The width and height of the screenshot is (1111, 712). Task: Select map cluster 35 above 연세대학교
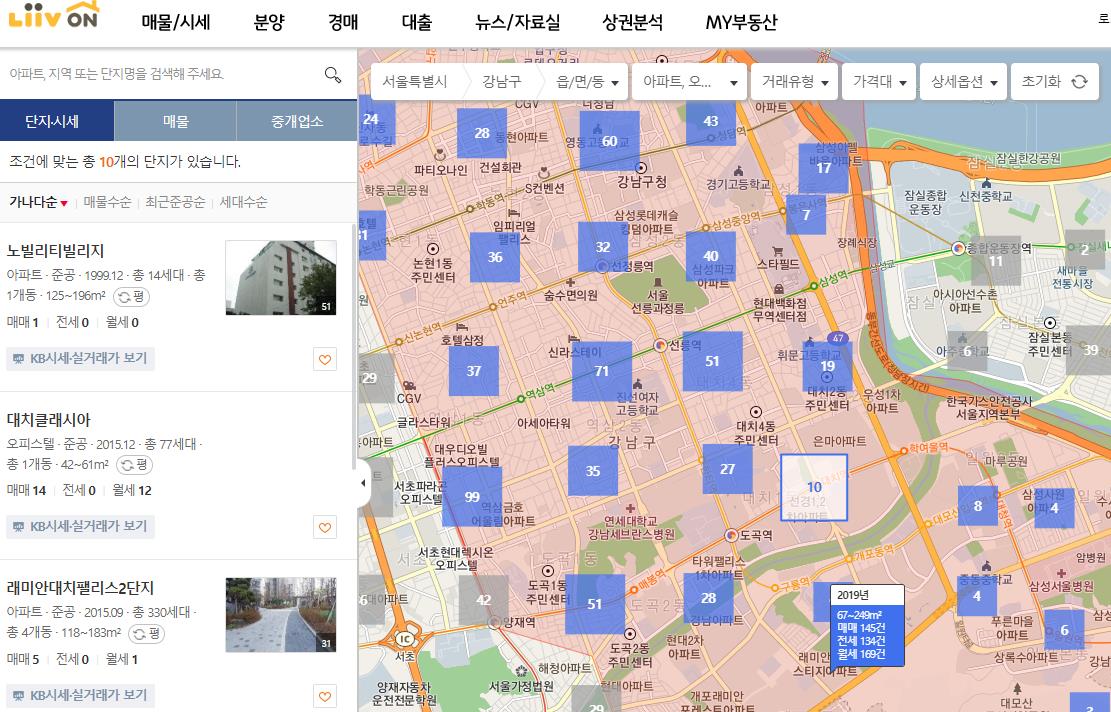pyautogui.click(x=593, y=470)
